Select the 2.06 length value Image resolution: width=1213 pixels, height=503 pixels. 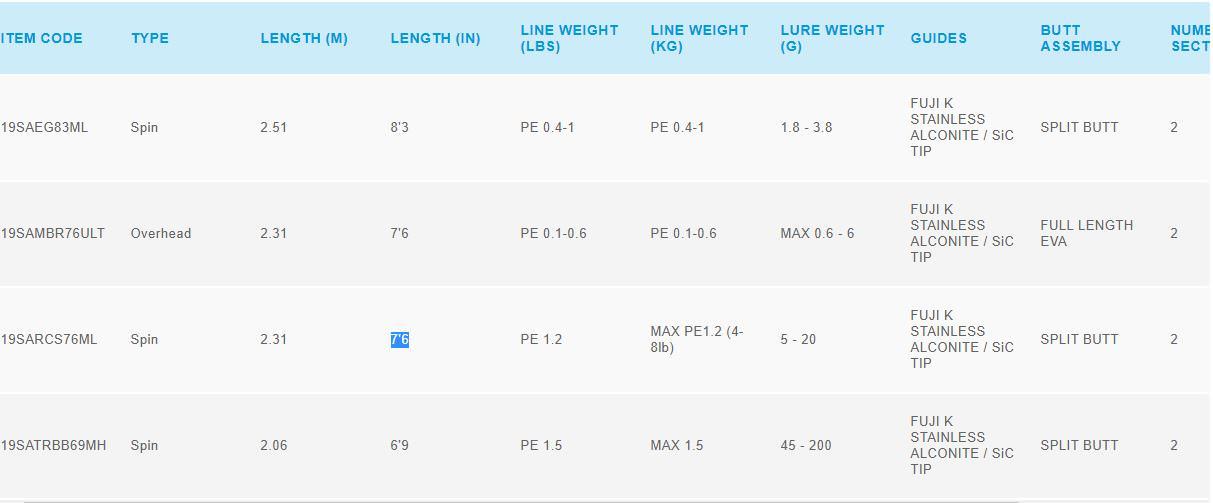(x=273, y=445)
